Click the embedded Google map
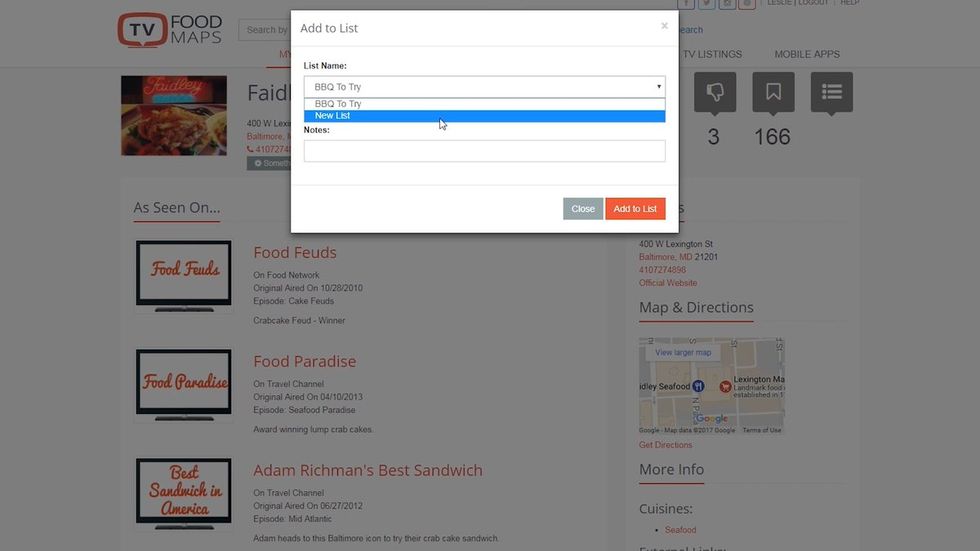The height and width of the screenshot is (551, 980). [x=711, y=385]
